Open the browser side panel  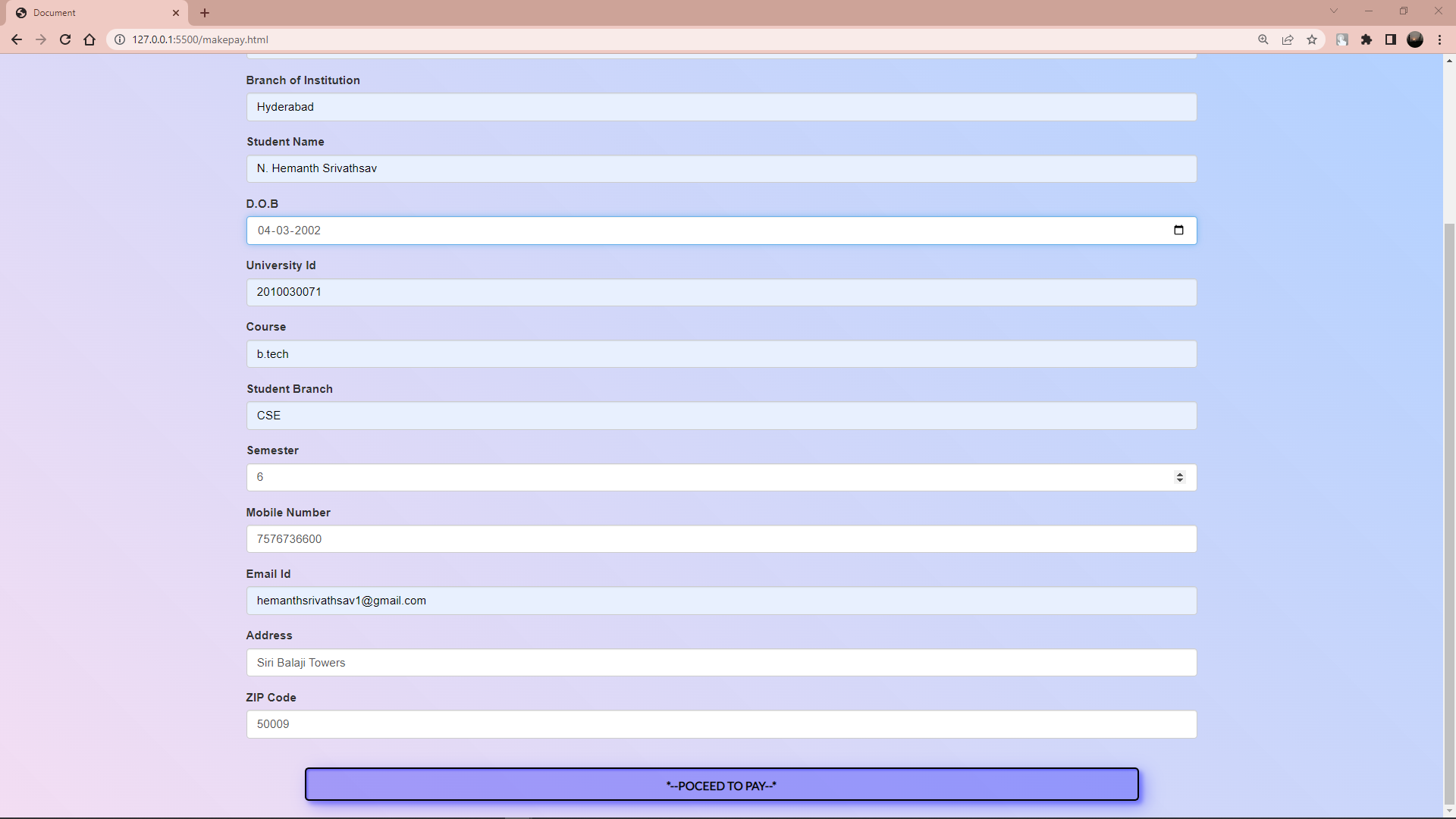click(1391, 39)
